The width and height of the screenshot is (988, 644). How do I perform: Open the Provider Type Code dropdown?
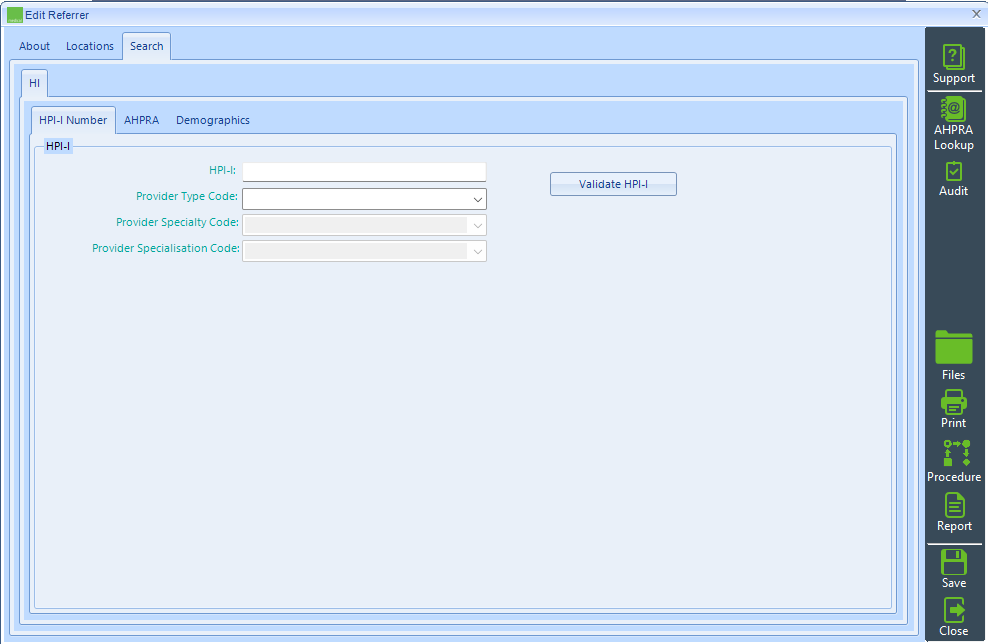point(364,199)
